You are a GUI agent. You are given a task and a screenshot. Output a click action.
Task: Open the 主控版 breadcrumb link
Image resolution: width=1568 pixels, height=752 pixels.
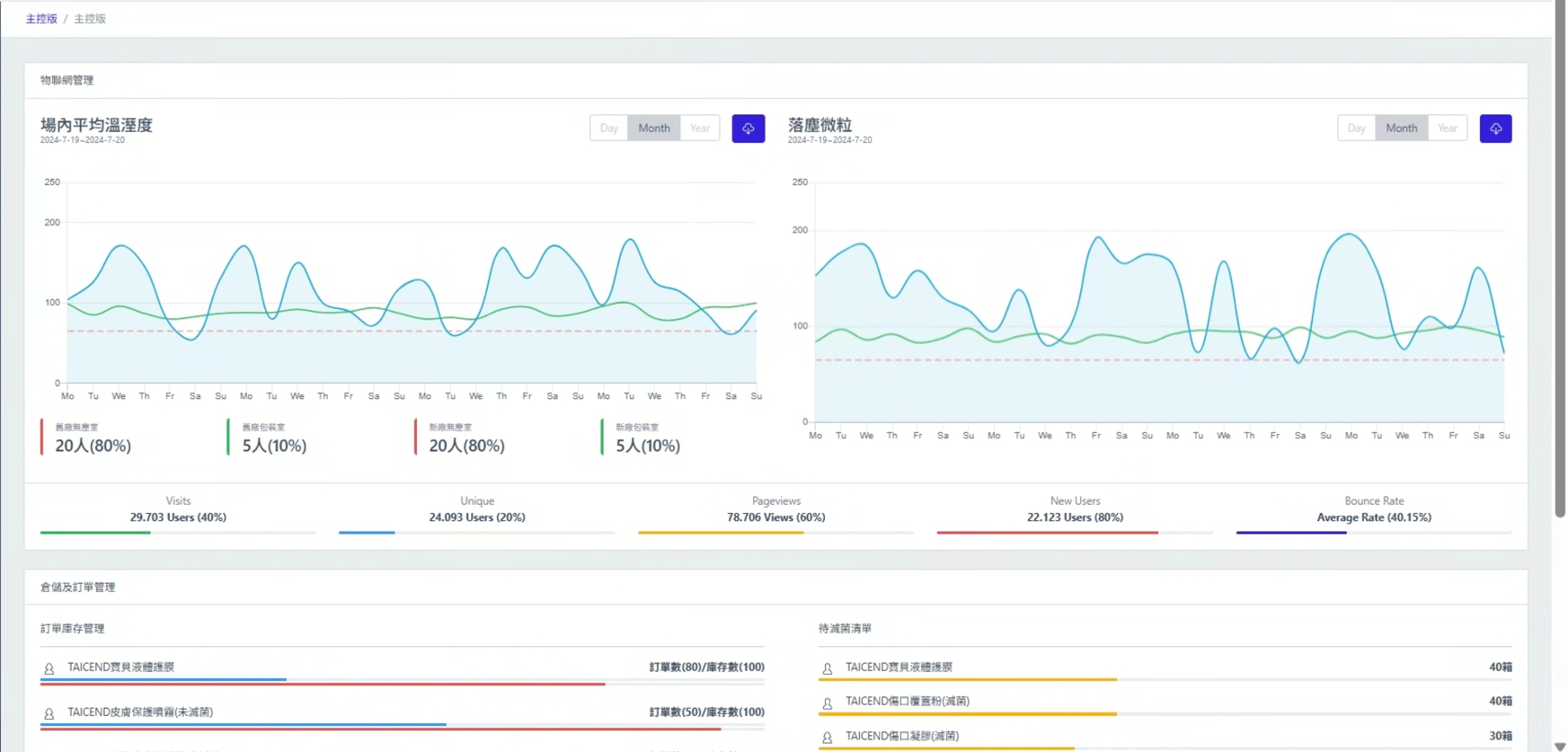41,19
